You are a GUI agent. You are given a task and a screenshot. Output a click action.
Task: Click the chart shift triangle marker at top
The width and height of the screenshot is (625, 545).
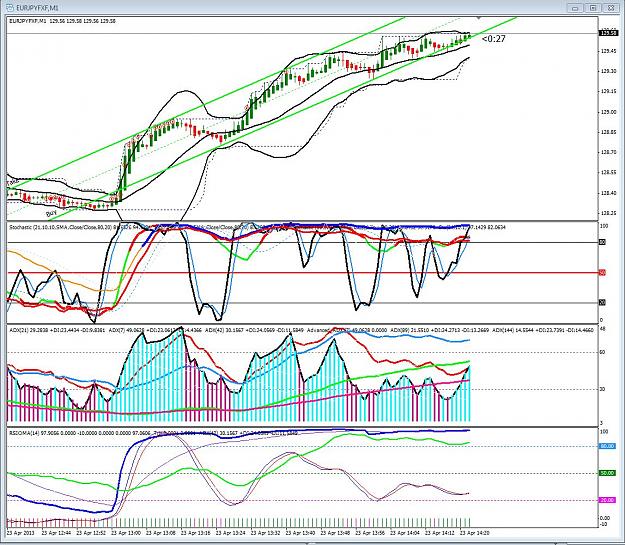pyautogui.click(x=478, y=18)
